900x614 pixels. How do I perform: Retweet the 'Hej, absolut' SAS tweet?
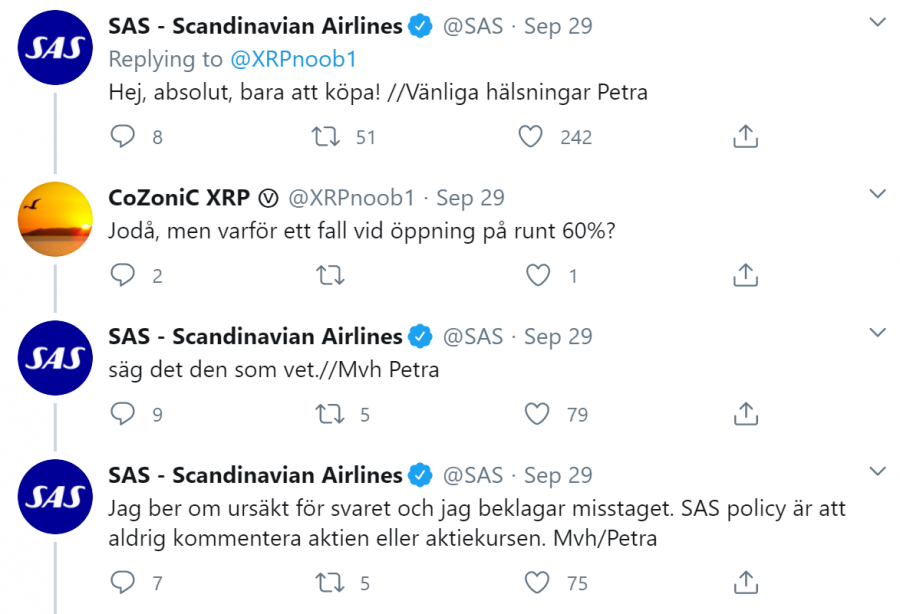(327, 137)
